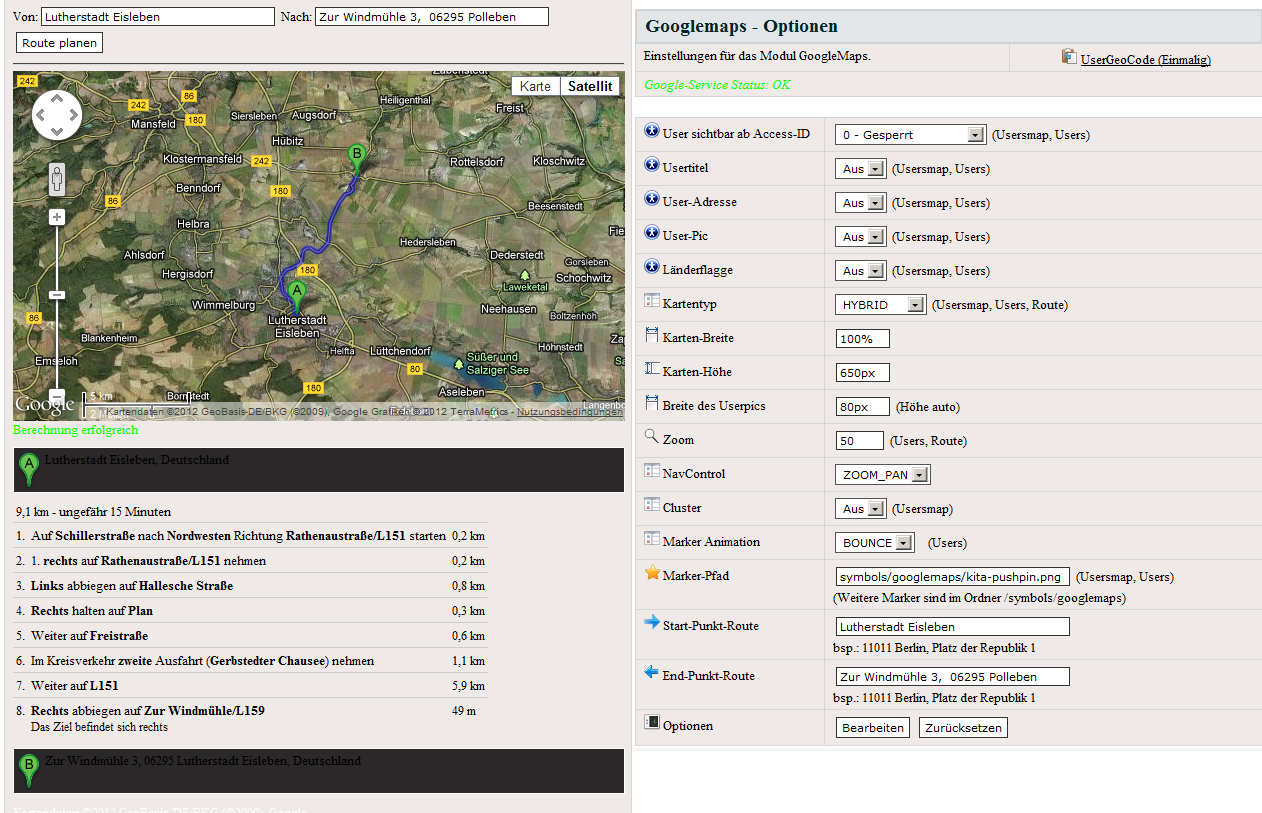1262x813 pixels.
Task: Click the UserGeoCode clipboard icon
Action: pos(1069,57)
